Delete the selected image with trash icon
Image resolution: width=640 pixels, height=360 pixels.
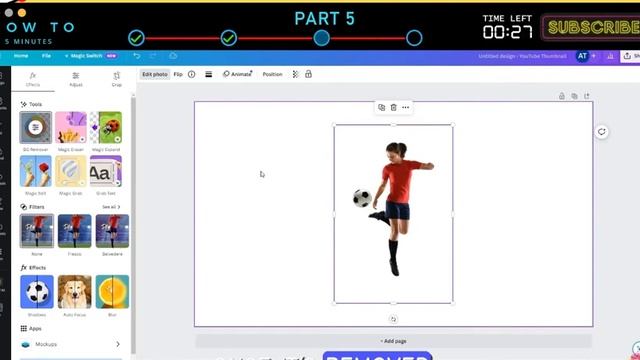click(393, 107)
